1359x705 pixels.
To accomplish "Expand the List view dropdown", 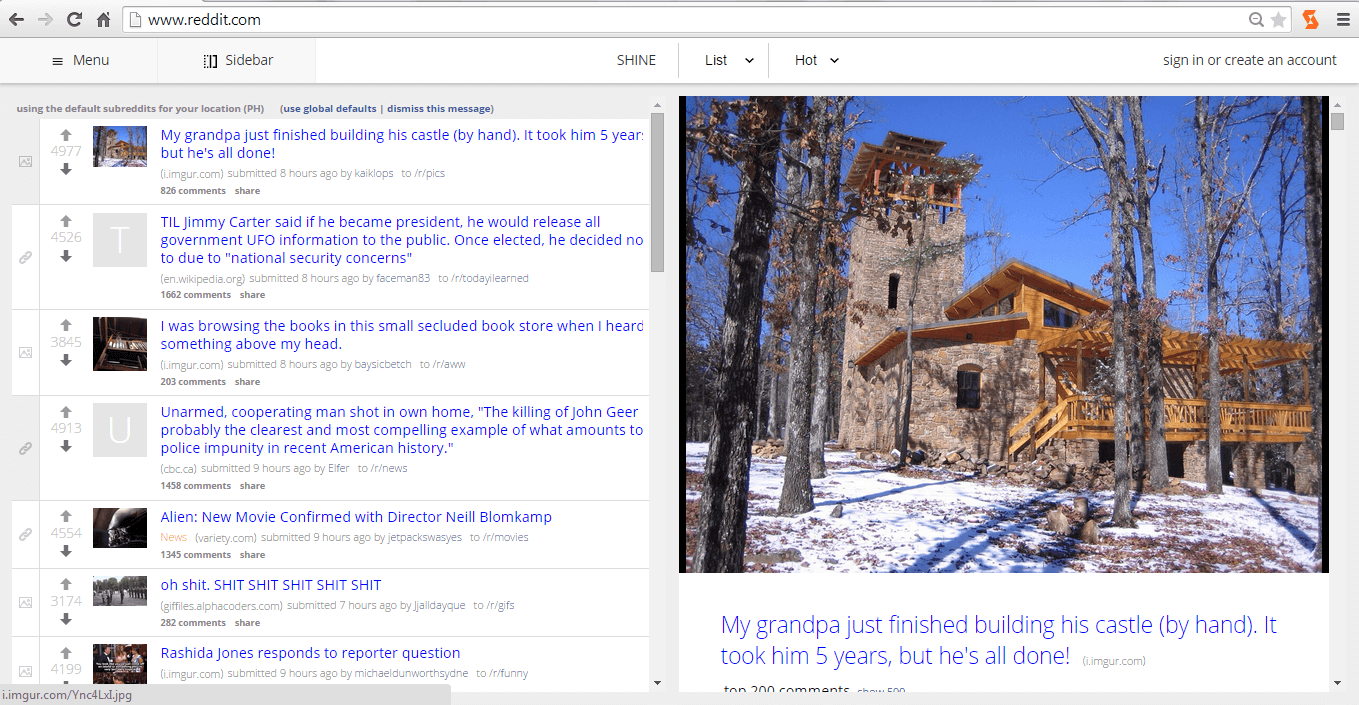I will tap(729, 60).
